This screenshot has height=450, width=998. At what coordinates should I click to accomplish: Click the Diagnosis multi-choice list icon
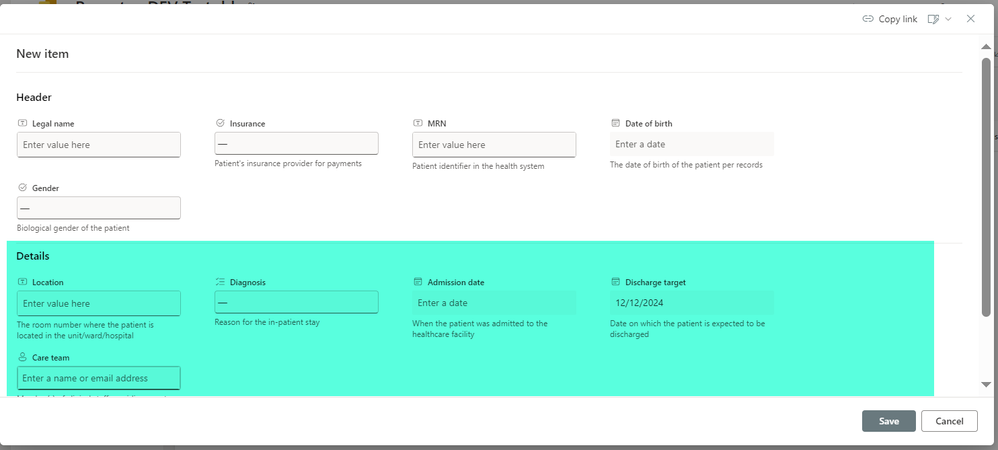point(220,281)
